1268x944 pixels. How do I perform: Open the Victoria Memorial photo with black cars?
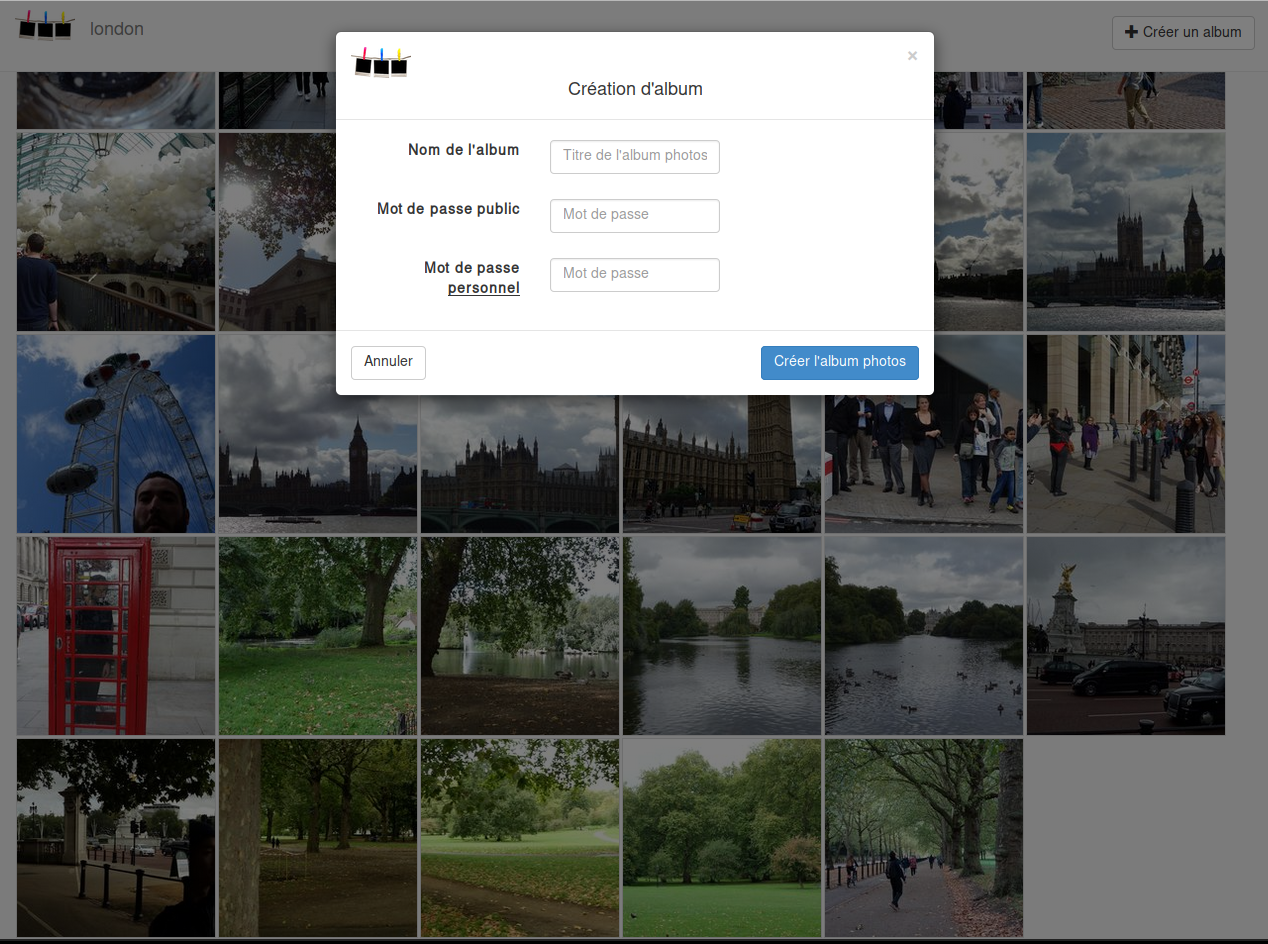[1126, 636]
